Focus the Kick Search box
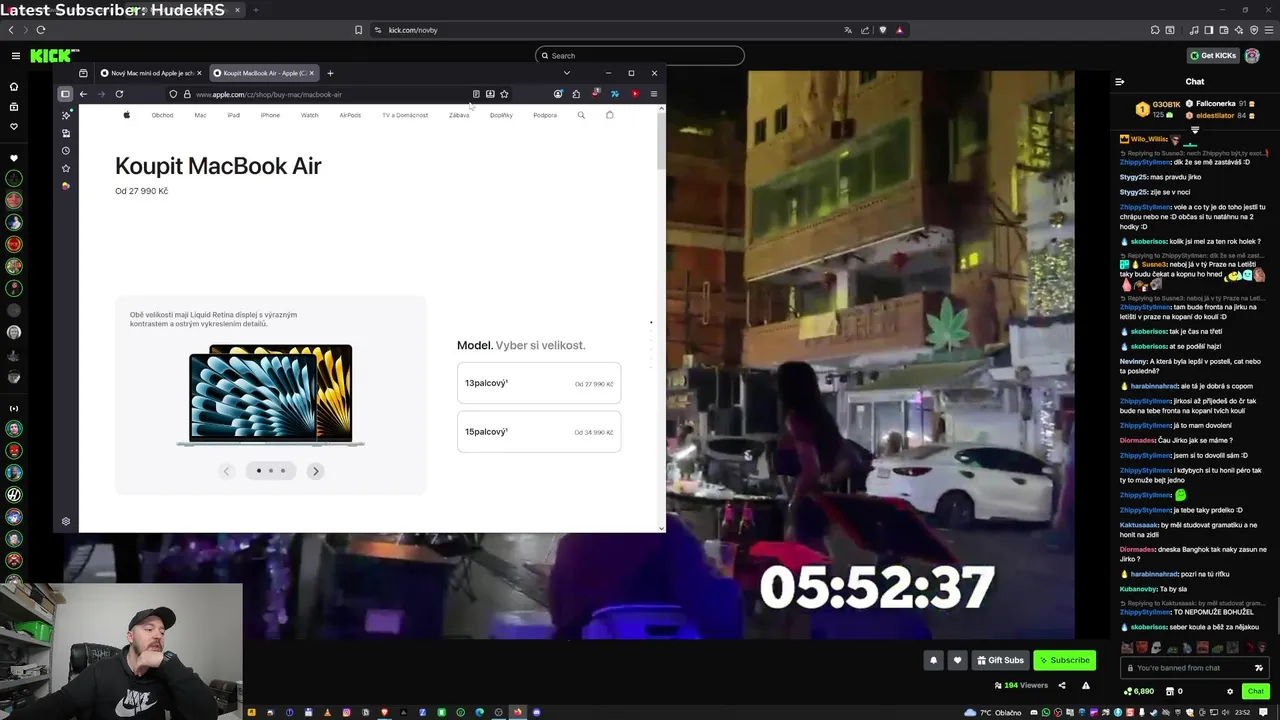1280x720 pixels. [x=640, y=56]
